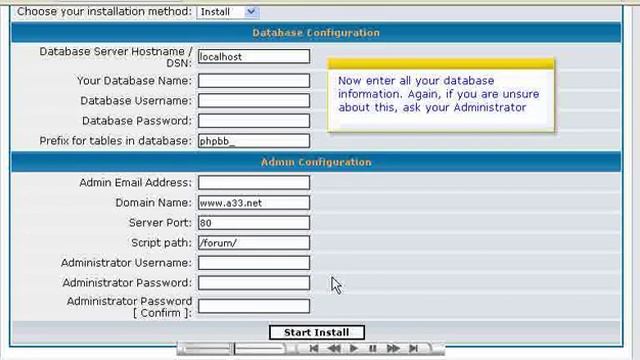Image resolution: width=640 pixels, height=360 pixels.
Task: Click the Administrator Password field
Action: 254,282
